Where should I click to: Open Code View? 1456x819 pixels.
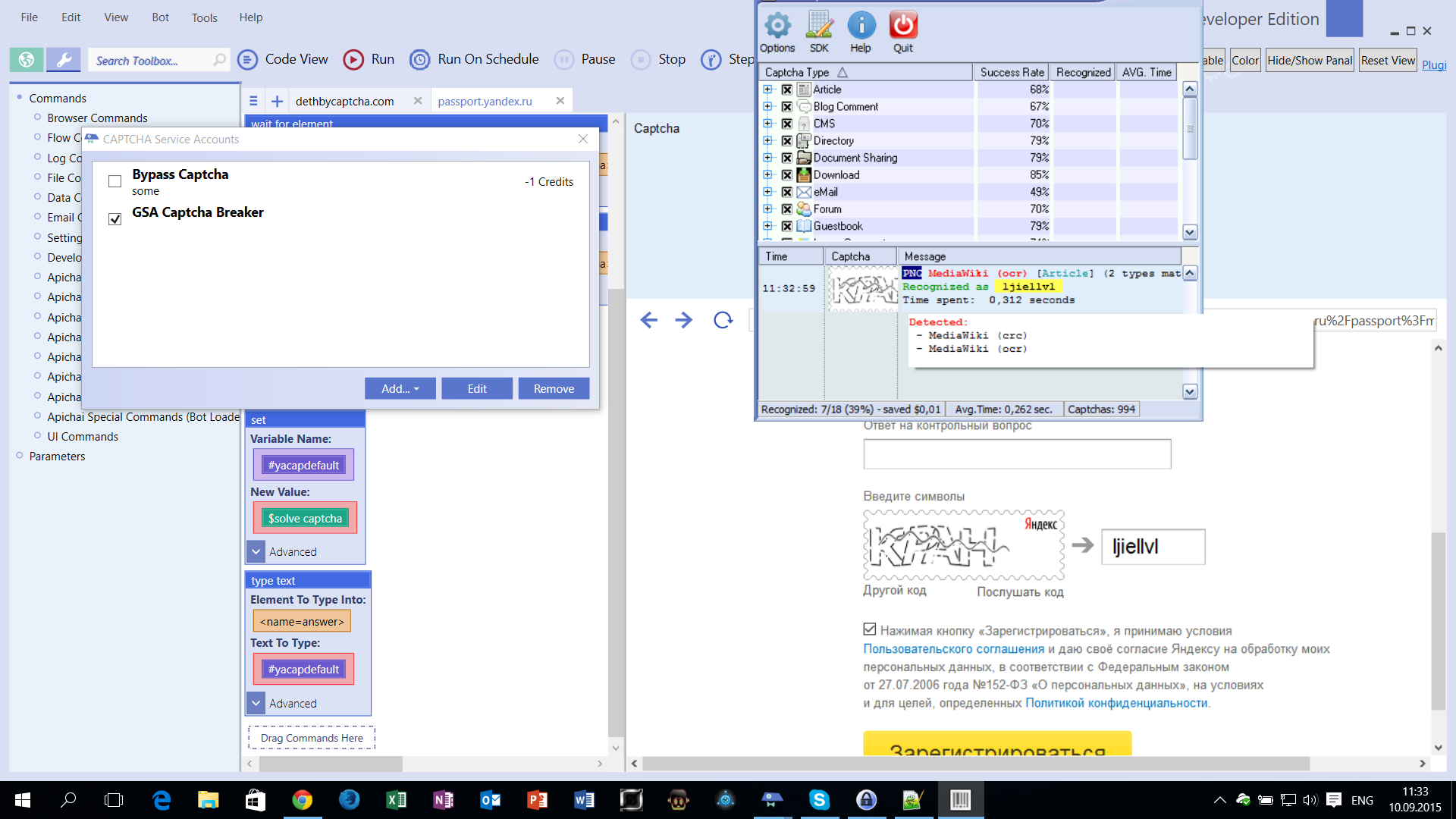click(x=282, y=59)
